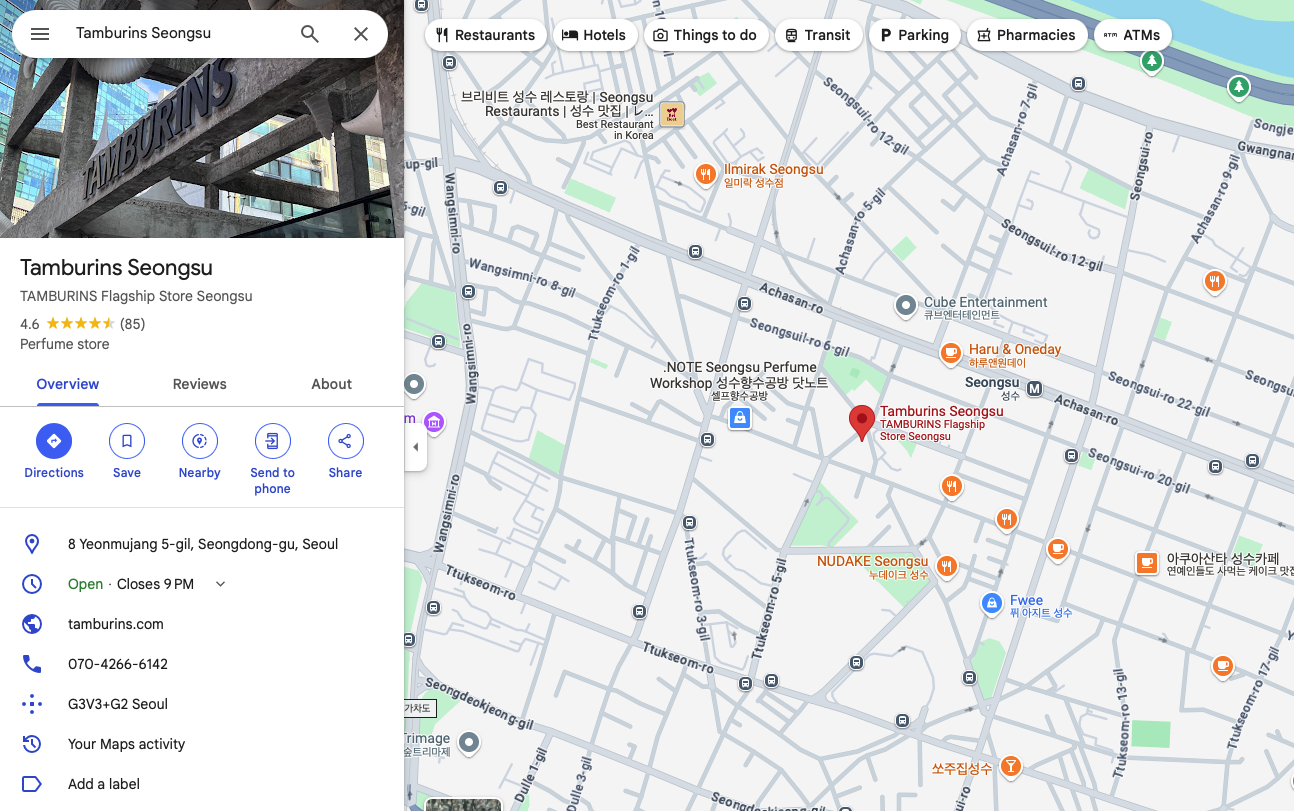Click the Parking chip
Image resolution: width=1294 pixels, height=811 pixels.
coord(914,35)
